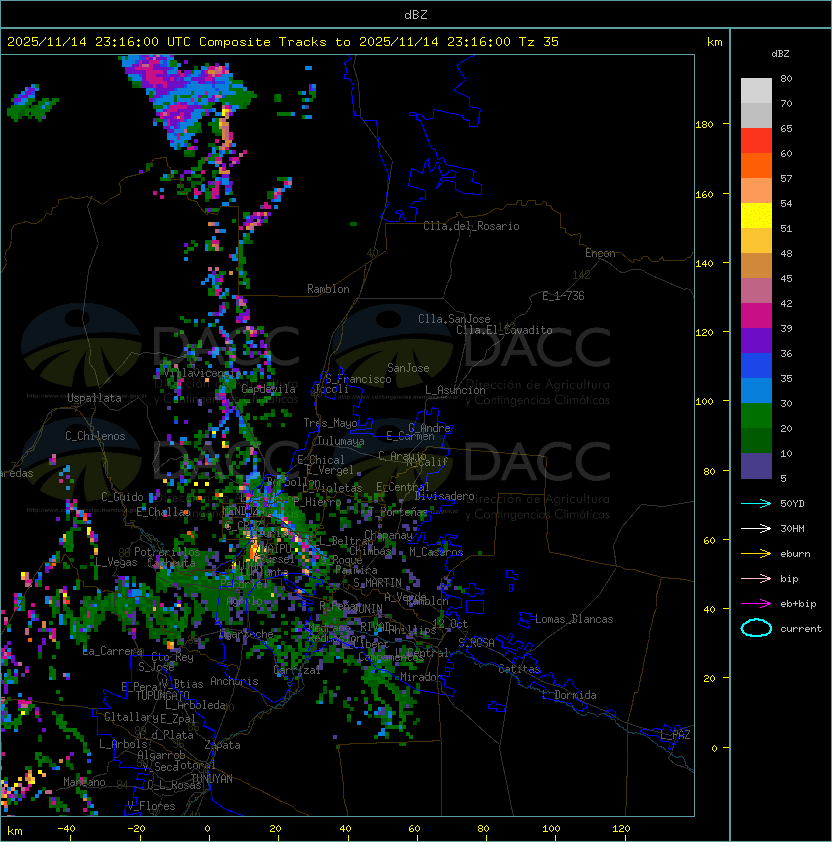The width and height of the screenshot is (832, 842).
Task: Select the magenta 42 dBZ legend swatch
Action: (756, 316)
